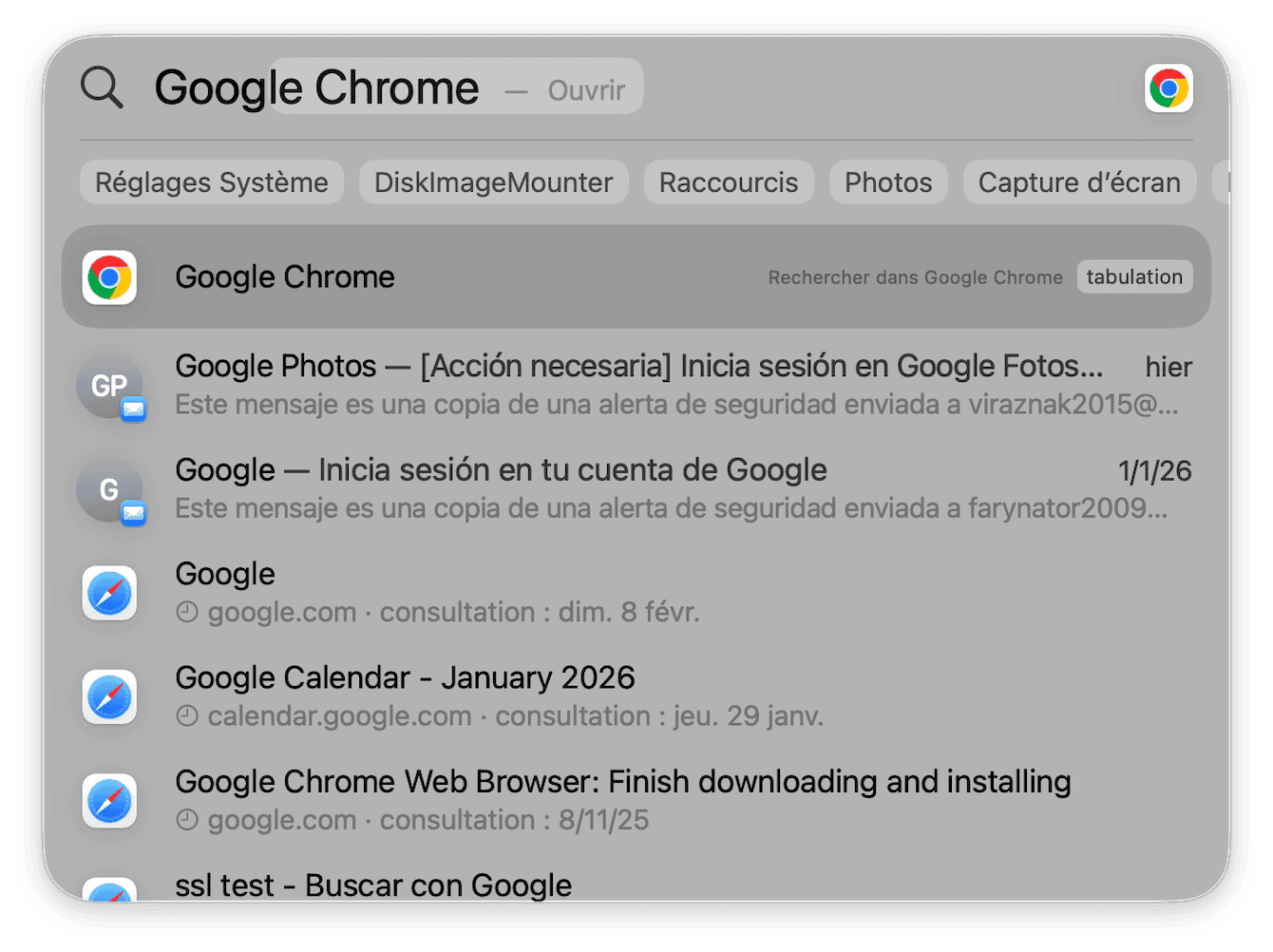This screenshot has height=952, width=1273.
Task: Click the clock icon before google.com 8/11/25
Action: coord(187,820)
